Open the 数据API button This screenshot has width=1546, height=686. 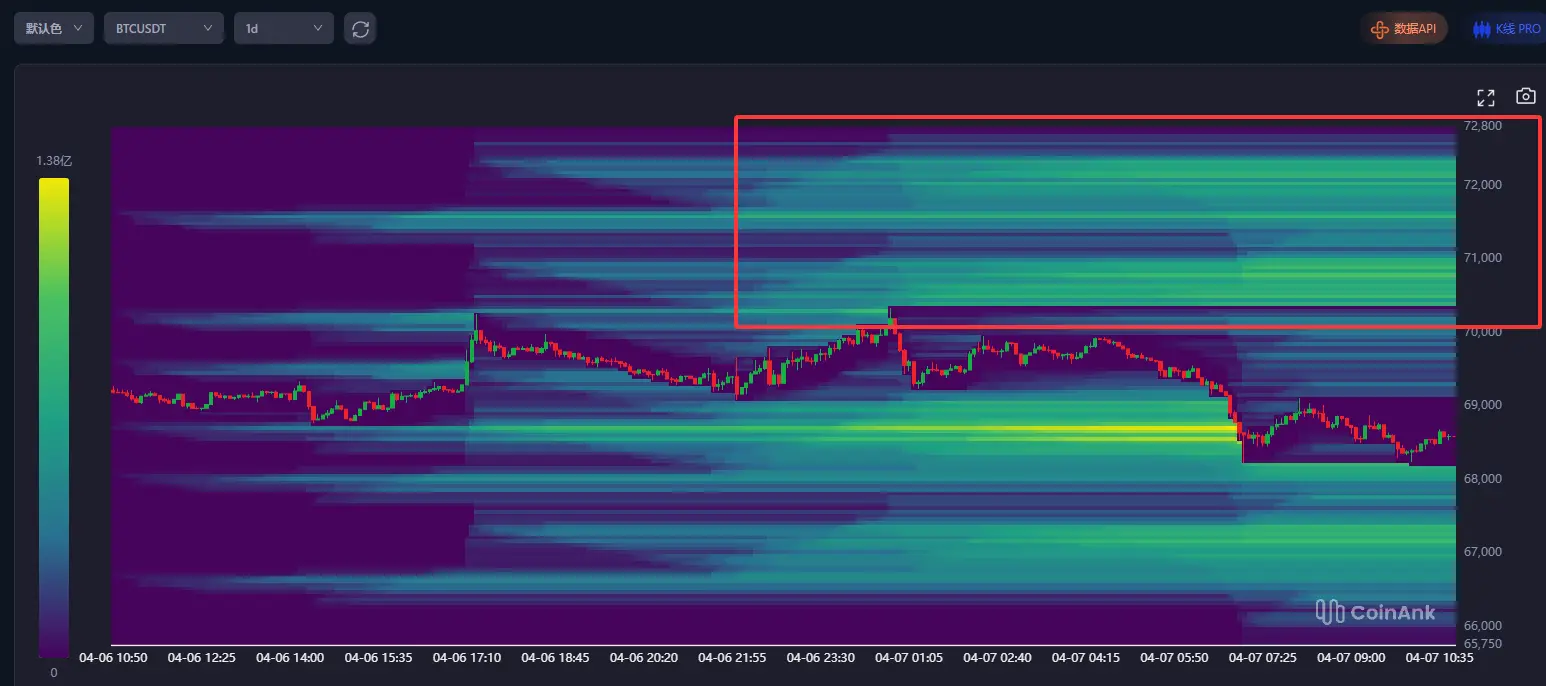click(1403, 29)
